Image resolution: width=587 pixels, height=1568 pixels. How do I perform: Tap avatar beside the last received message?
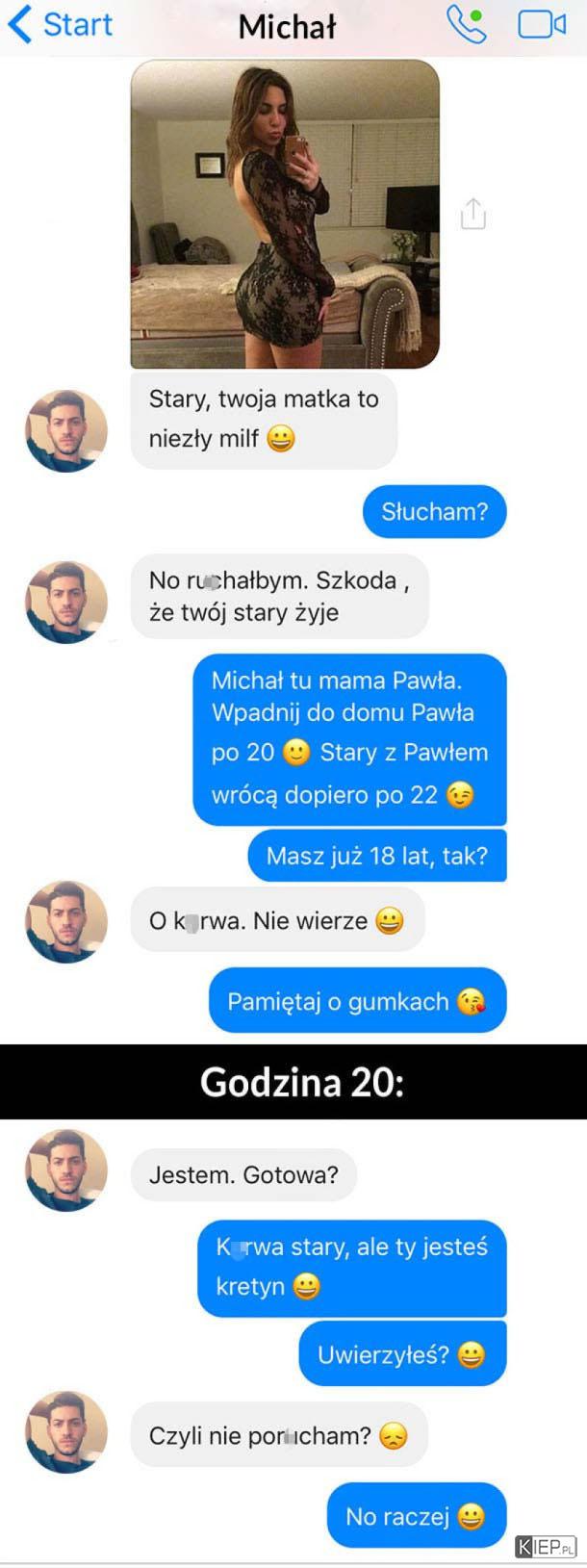point(65,1432)
